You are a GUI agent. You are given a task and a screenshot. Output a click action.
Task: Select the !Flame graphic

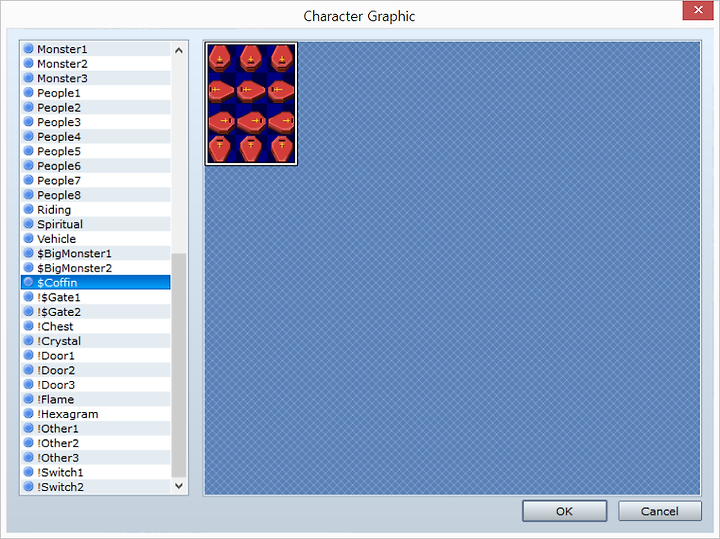point(96,399)
